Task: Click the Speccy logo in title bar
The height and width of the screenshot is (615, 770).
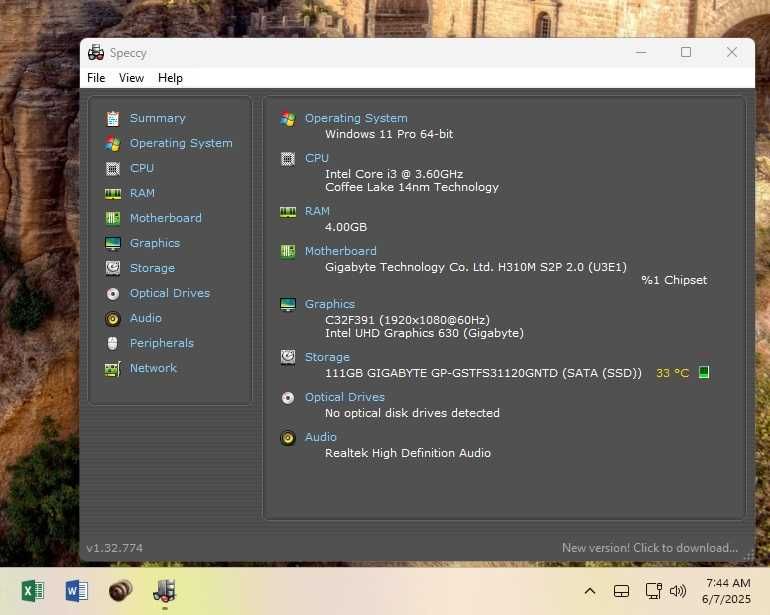Action: coord(96,53)
